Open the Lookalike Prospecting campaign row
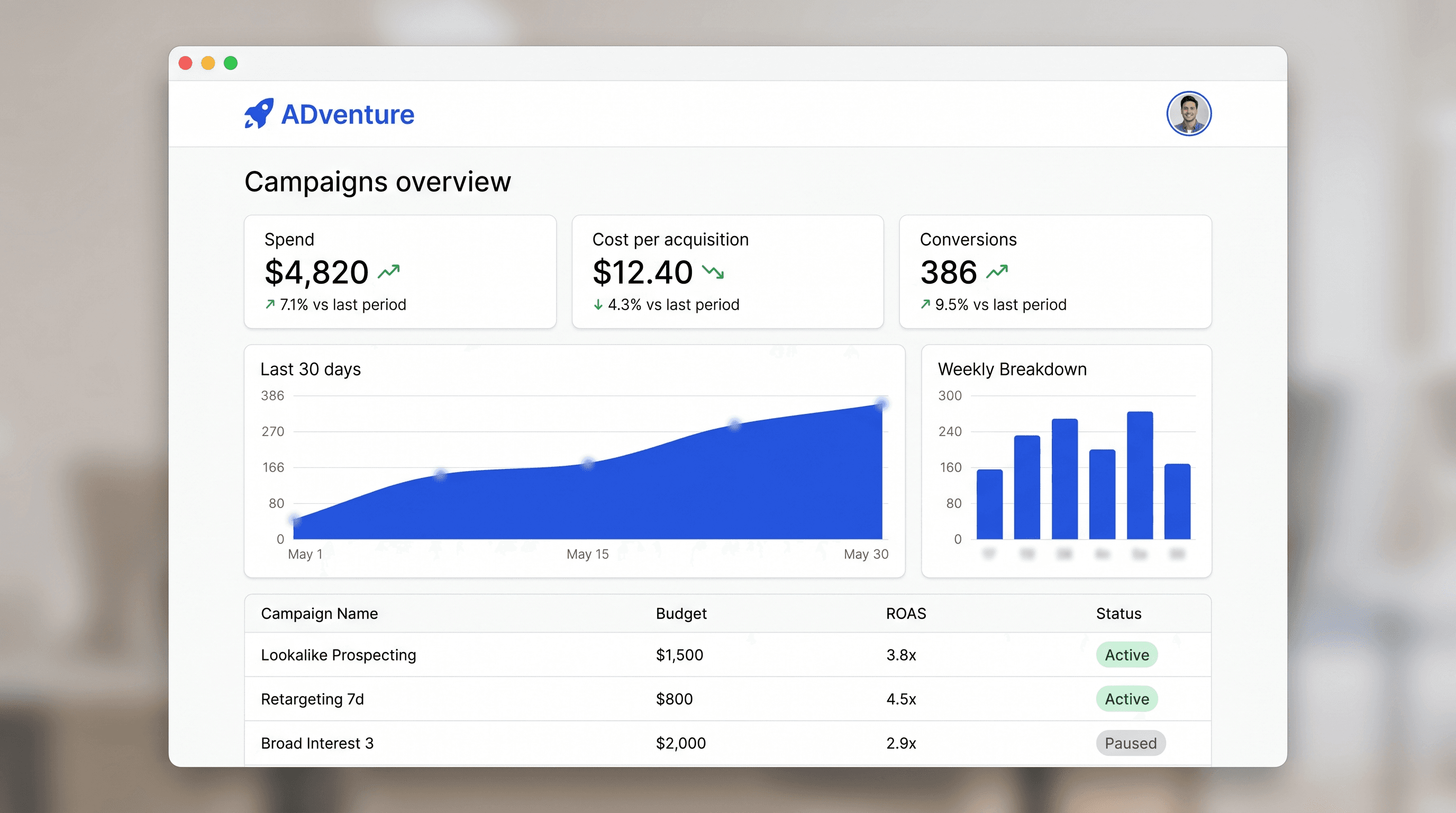Image resolution: width=1456 pixels, height=813 pixels. pyautogui.click(x=727, y=655)
